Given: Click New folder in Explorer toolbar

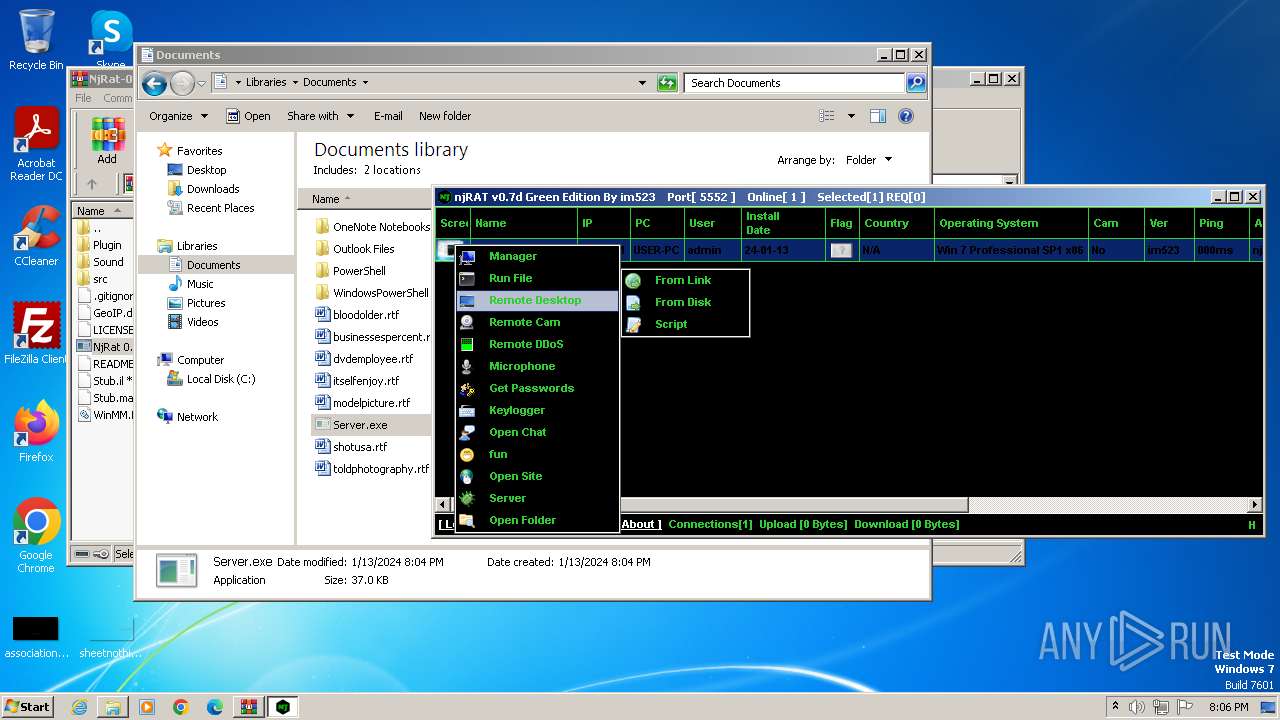Looking at the screenshot, I should 445,116.
